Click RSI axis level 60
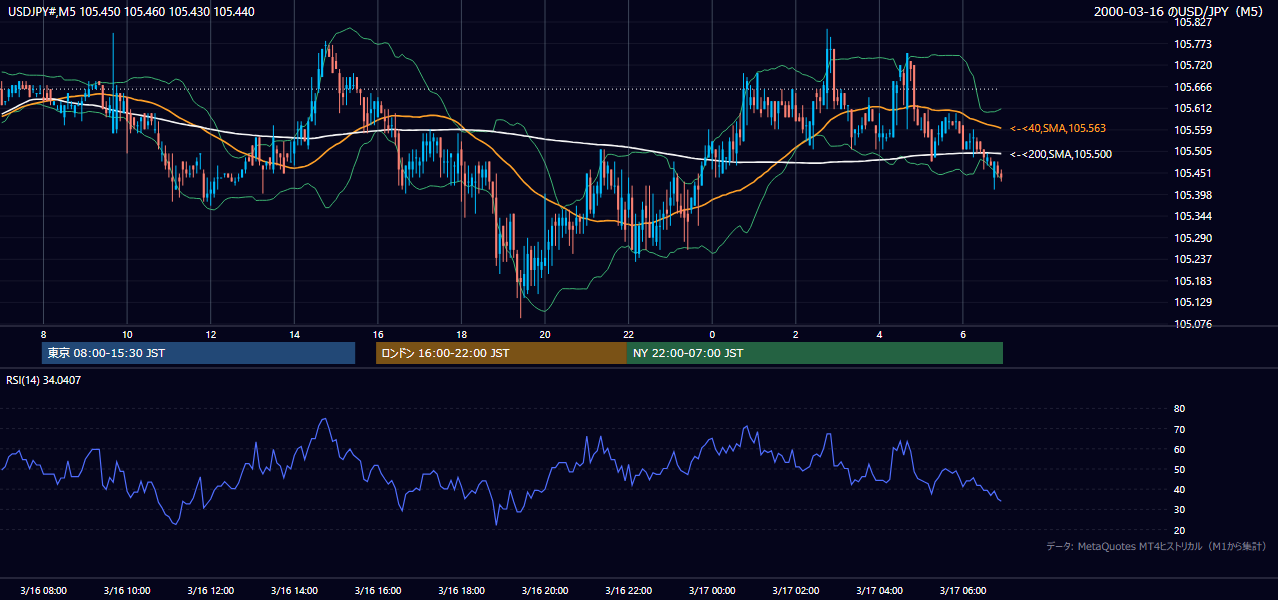 1179,449
